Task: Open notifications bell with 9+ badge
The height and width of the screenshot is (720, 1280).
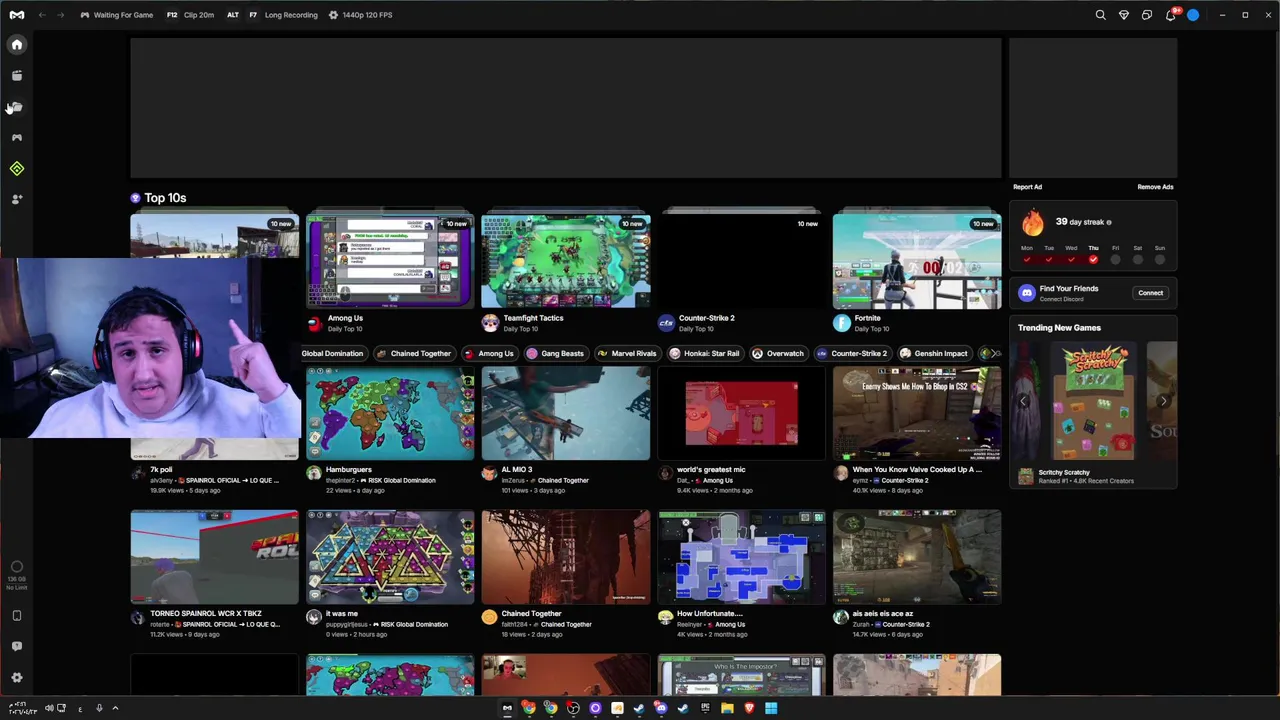Action: pyautogui.click(x=1171, y=15)
